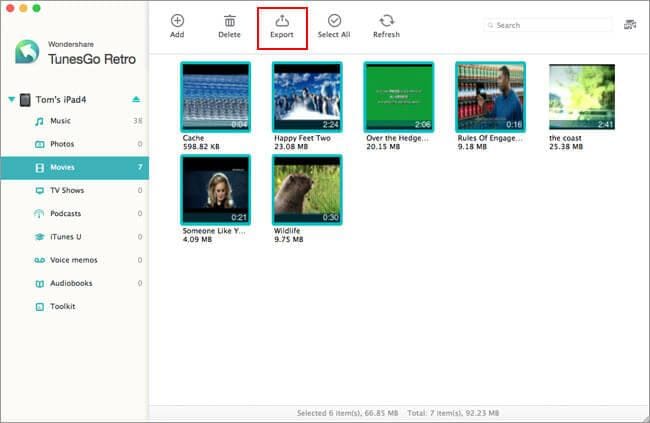Open the TV Shows category
This screenshot has width=650, height=423.
tap(75, 191)
